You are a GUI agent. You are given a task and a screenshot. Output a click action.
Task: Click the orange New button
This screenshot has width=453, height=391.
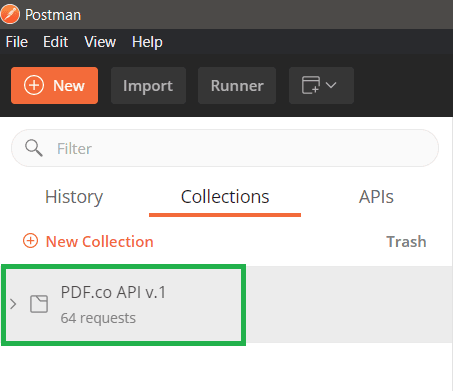pos(54,85)
